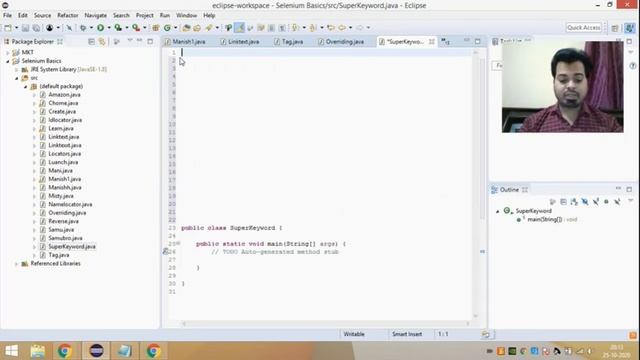Select Amazon.java in Package Explorer
640x360 pixels.
coord(64,95)
